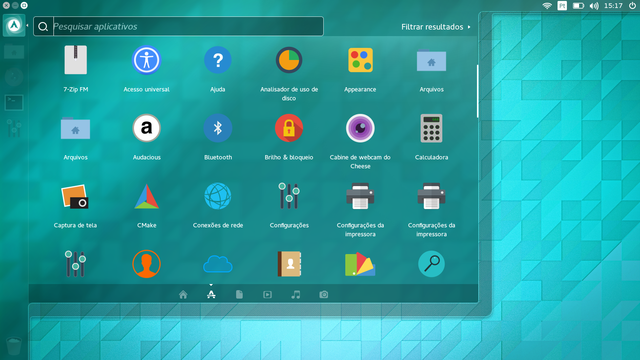
Task: Open the Wi-Fi network indicator
Action: 547,6
